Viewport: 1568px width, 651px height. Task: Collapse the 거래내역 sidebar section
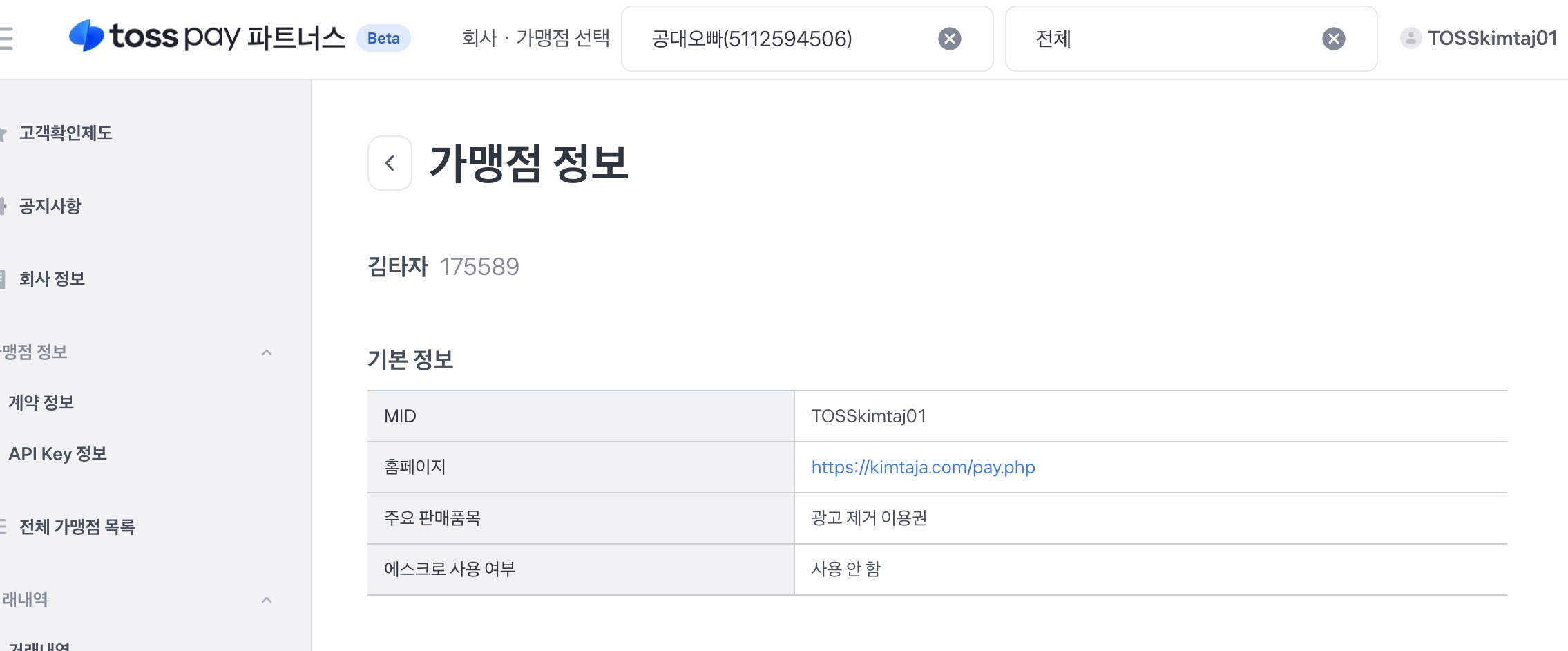(x=267, y=600)
